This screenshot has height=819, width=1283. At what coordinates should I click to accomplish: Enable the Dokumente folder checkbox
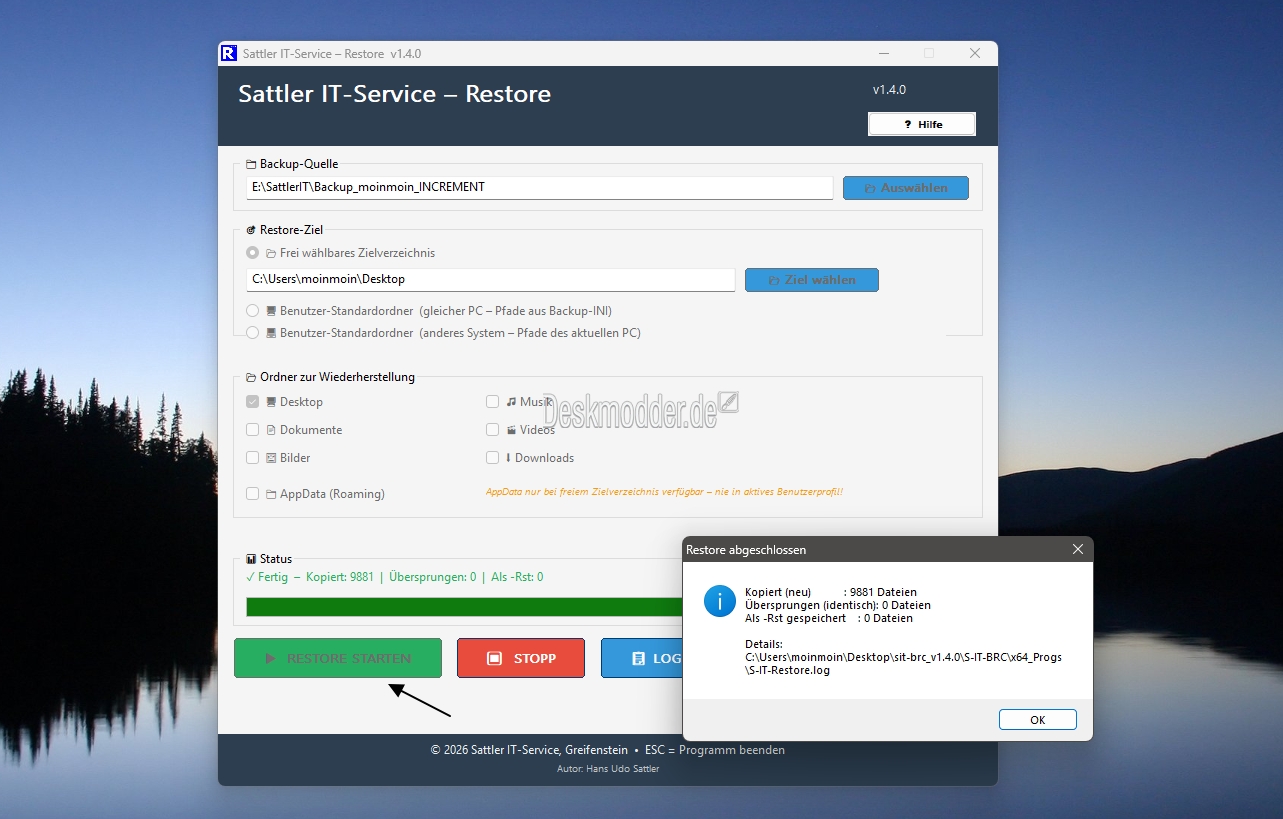tap(253, 430)
